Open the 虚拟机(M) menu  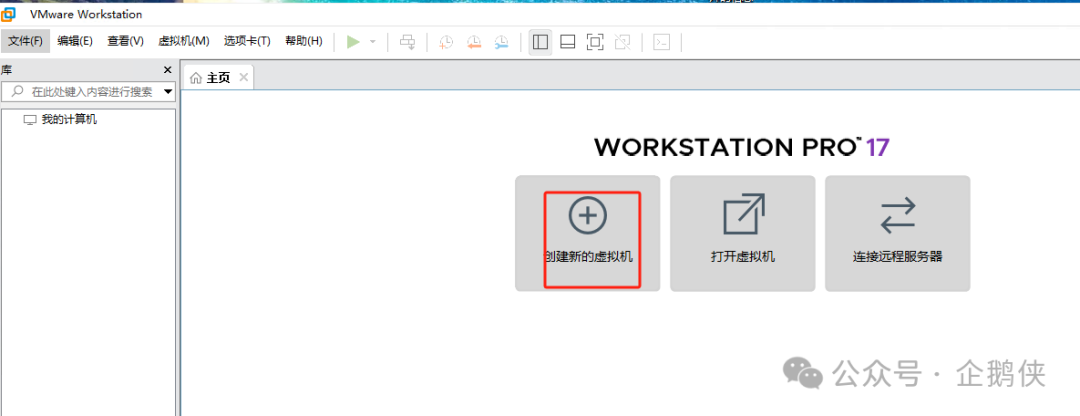coord(184,41)
